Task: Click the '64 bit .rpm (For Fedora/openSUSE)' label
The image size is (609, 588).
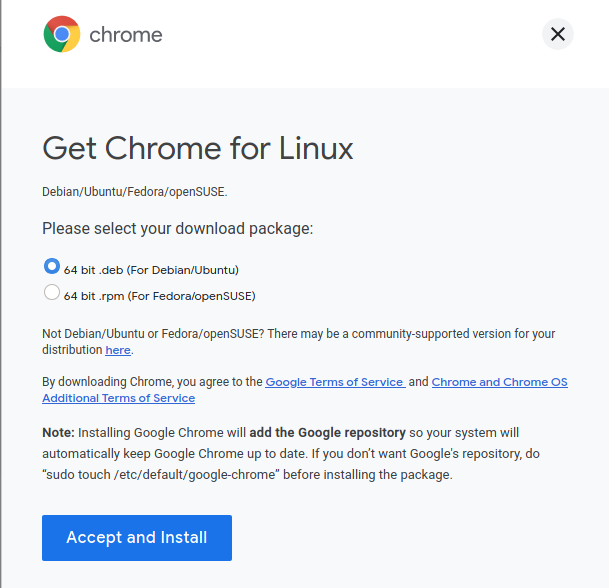Action: [x=160, y=296]
